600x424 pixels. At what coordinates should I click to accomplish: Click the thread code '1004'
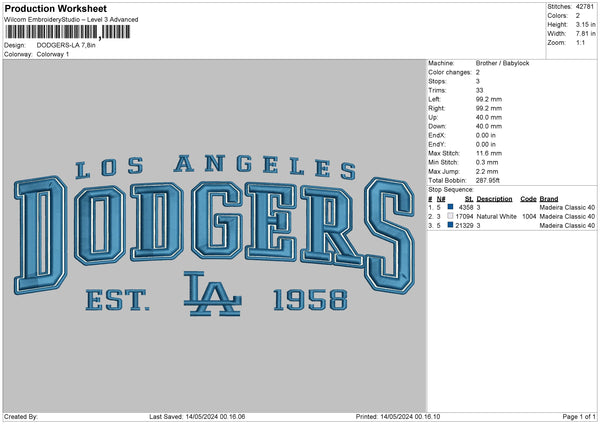point(529,217)
